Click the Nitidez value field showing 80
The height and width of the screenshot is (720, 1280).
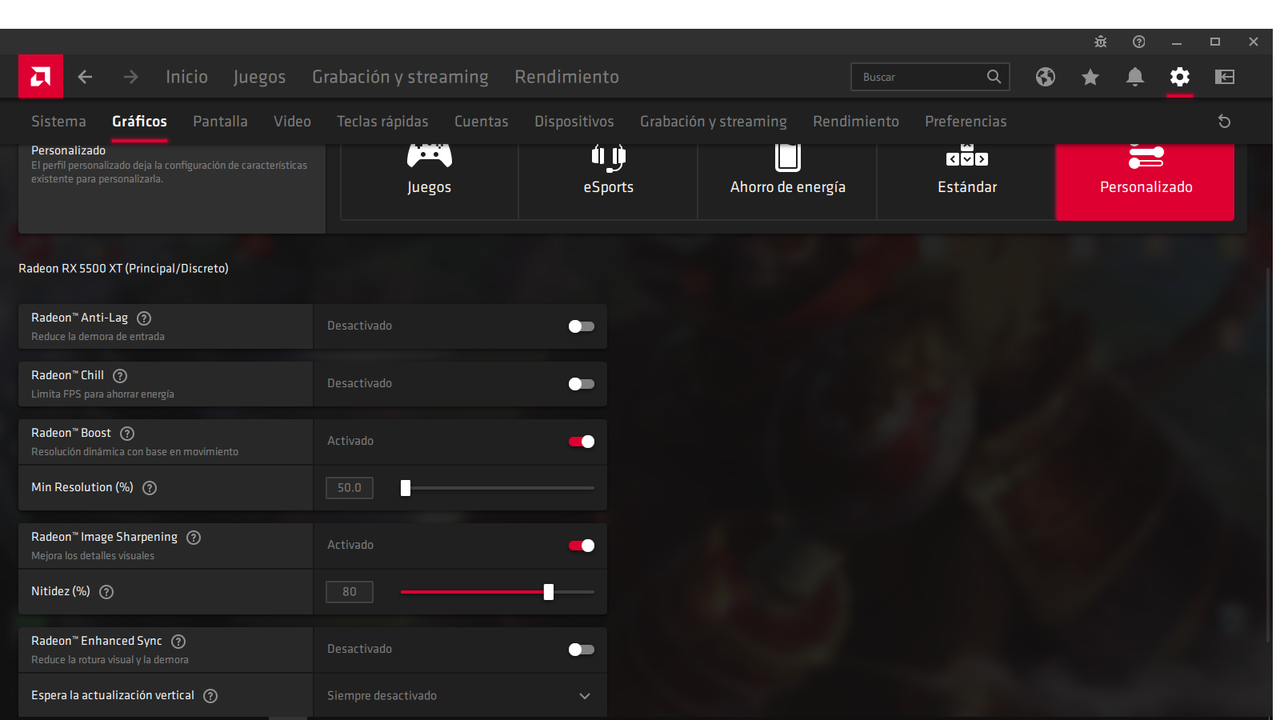click(349, 592)
